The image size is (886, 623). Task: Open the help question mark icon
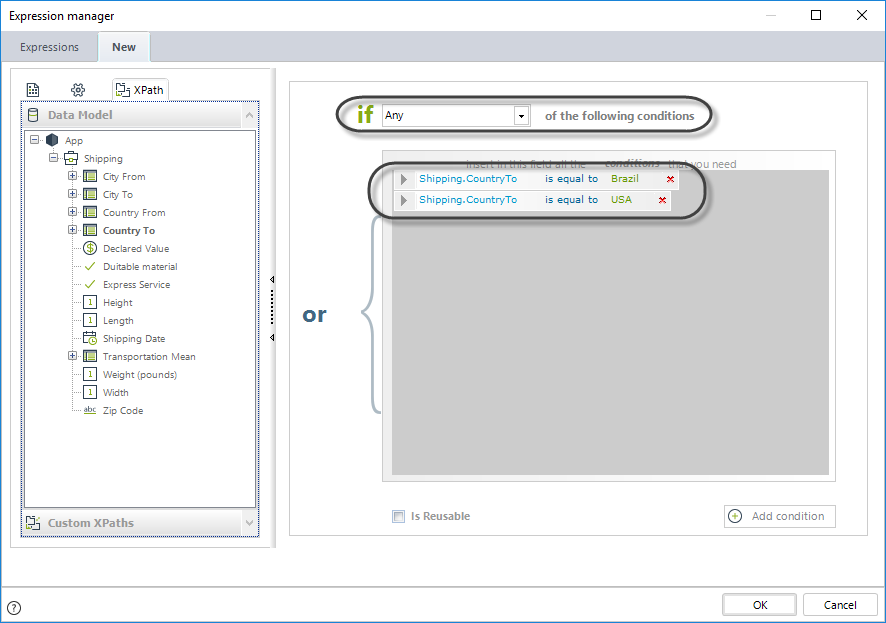(x=14, y=608)
